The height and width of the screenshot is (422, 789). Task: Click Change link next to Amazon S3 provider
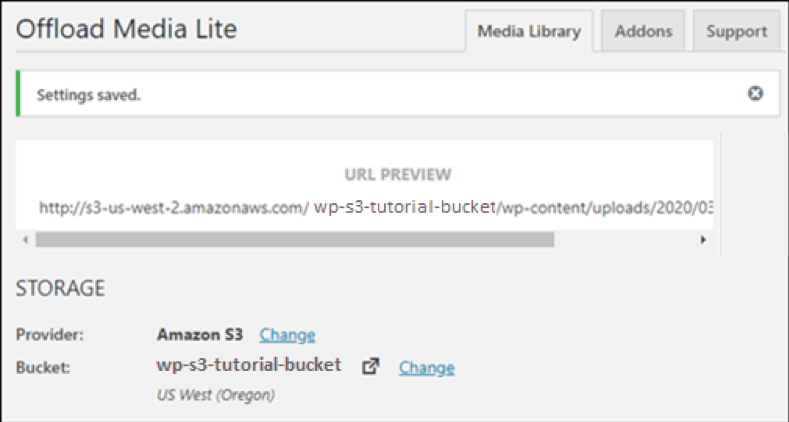click(287, 334)
